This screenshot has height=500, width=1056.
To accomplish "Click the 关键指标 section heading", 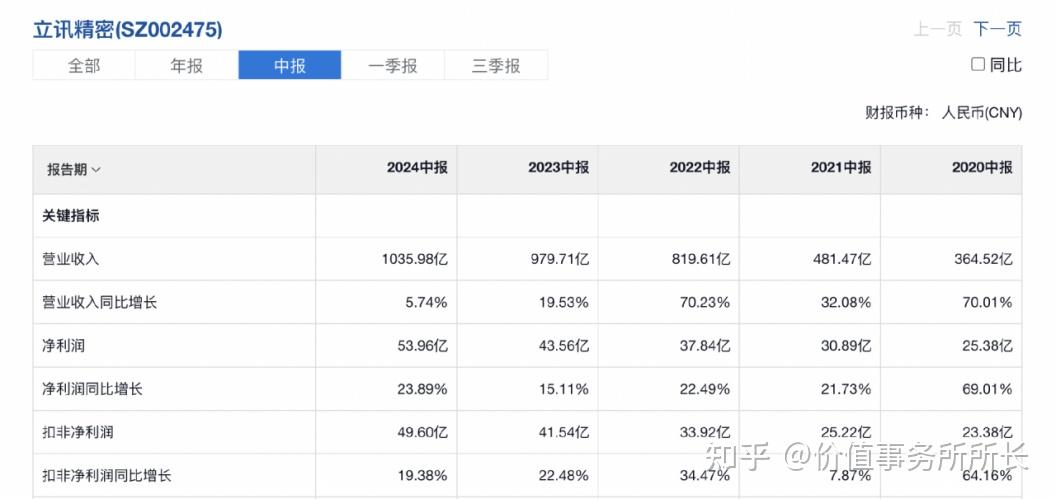I will (71, 216).
